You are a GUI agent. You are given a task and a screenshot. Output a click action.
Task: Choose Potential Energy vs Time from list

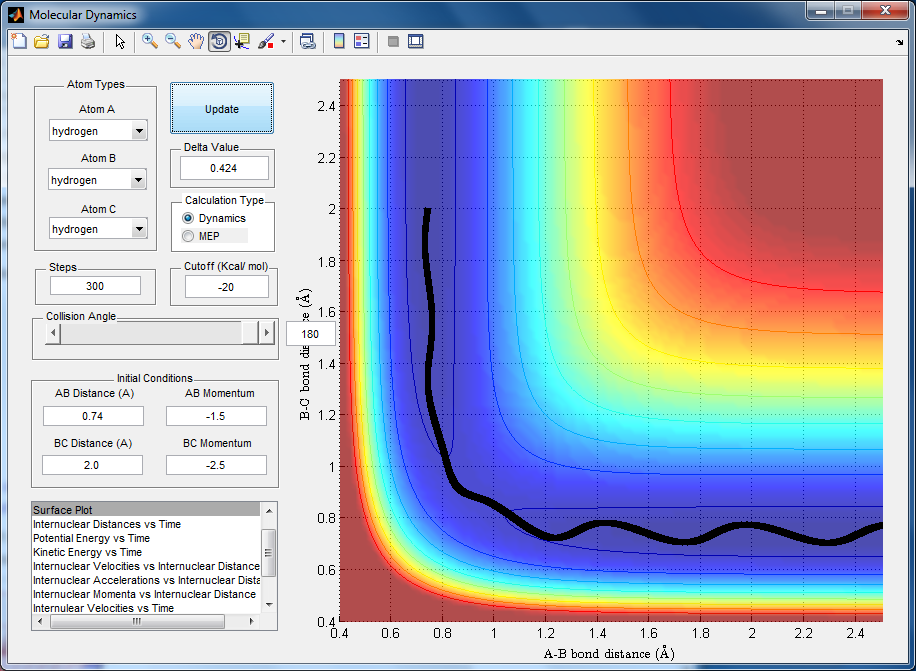91,538
